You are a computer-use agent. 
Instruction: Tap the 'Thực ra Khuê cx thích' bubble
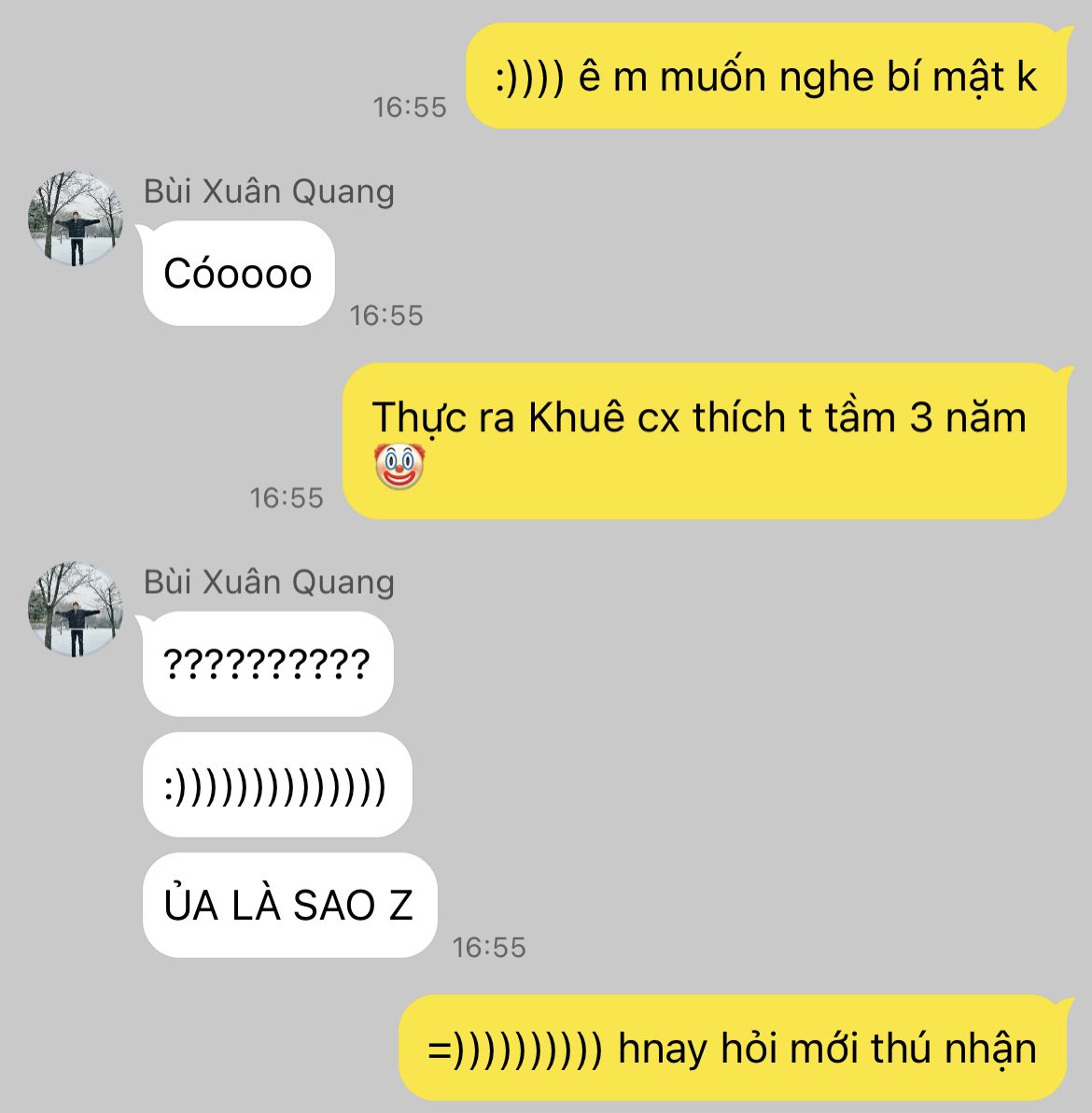(705, 441)
